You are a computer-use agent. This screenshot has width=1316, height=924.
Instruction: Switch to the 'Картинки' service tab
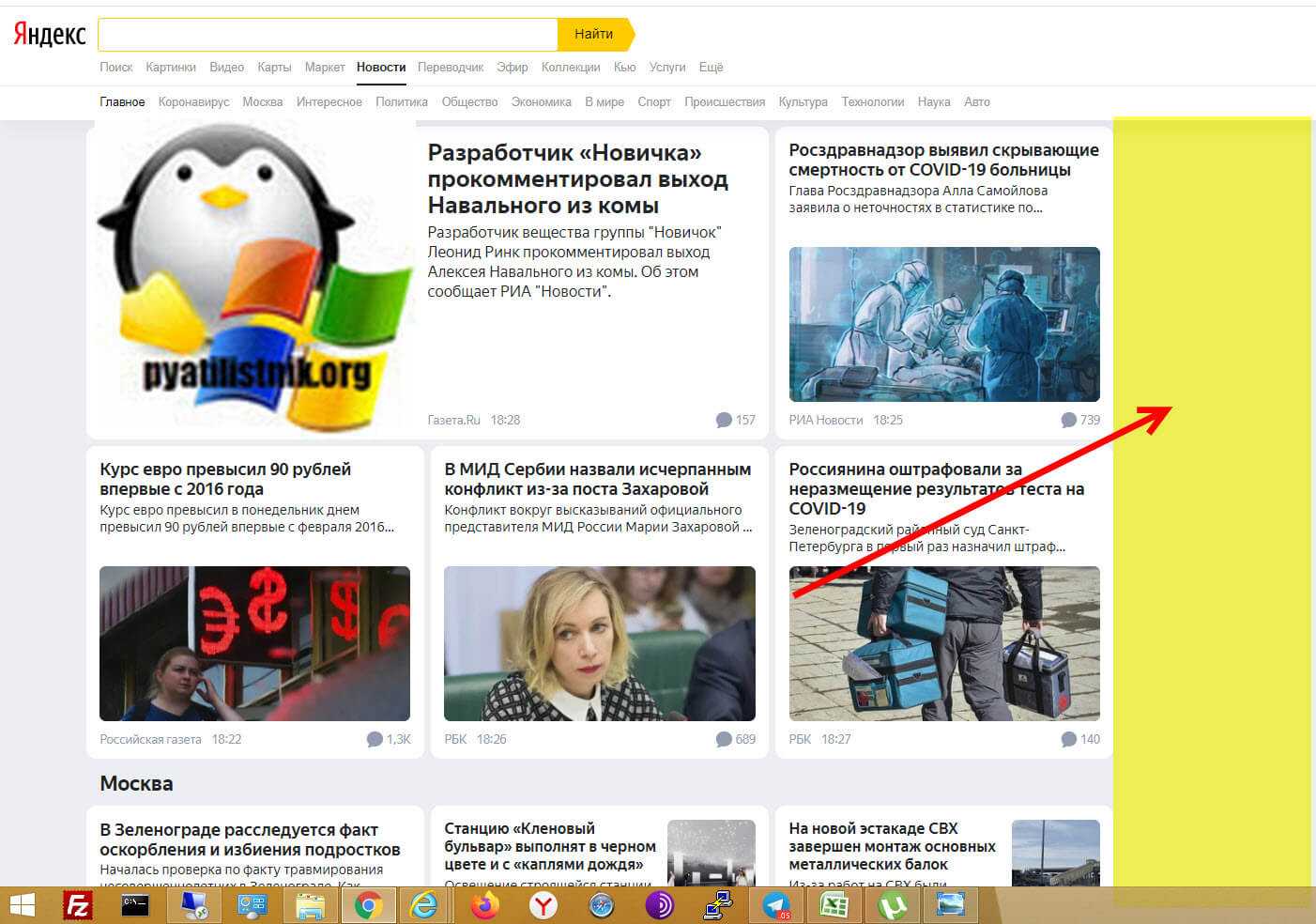(x=171, y=67)
